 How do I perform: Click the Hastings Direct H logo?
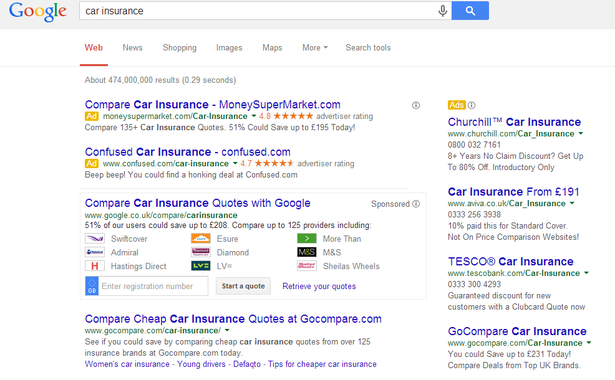point(95,266)
